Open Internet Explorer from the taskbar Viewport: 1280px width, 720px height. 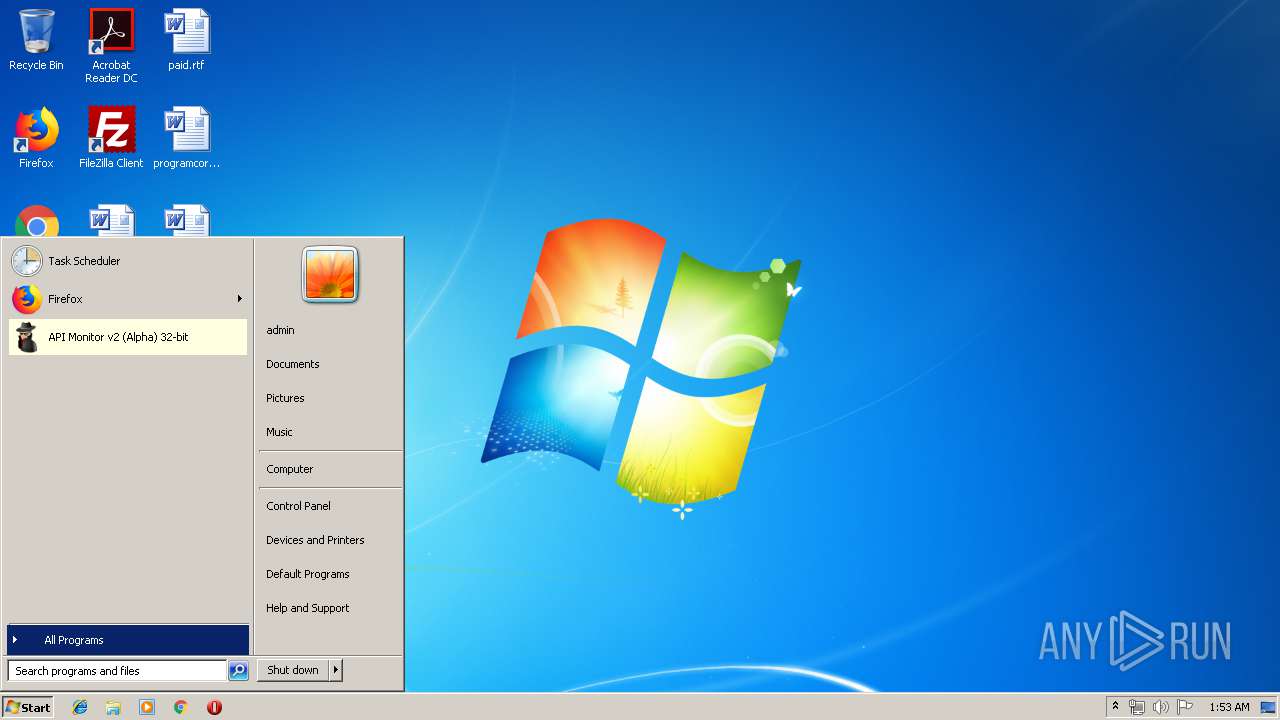click(x=80, y=707)
